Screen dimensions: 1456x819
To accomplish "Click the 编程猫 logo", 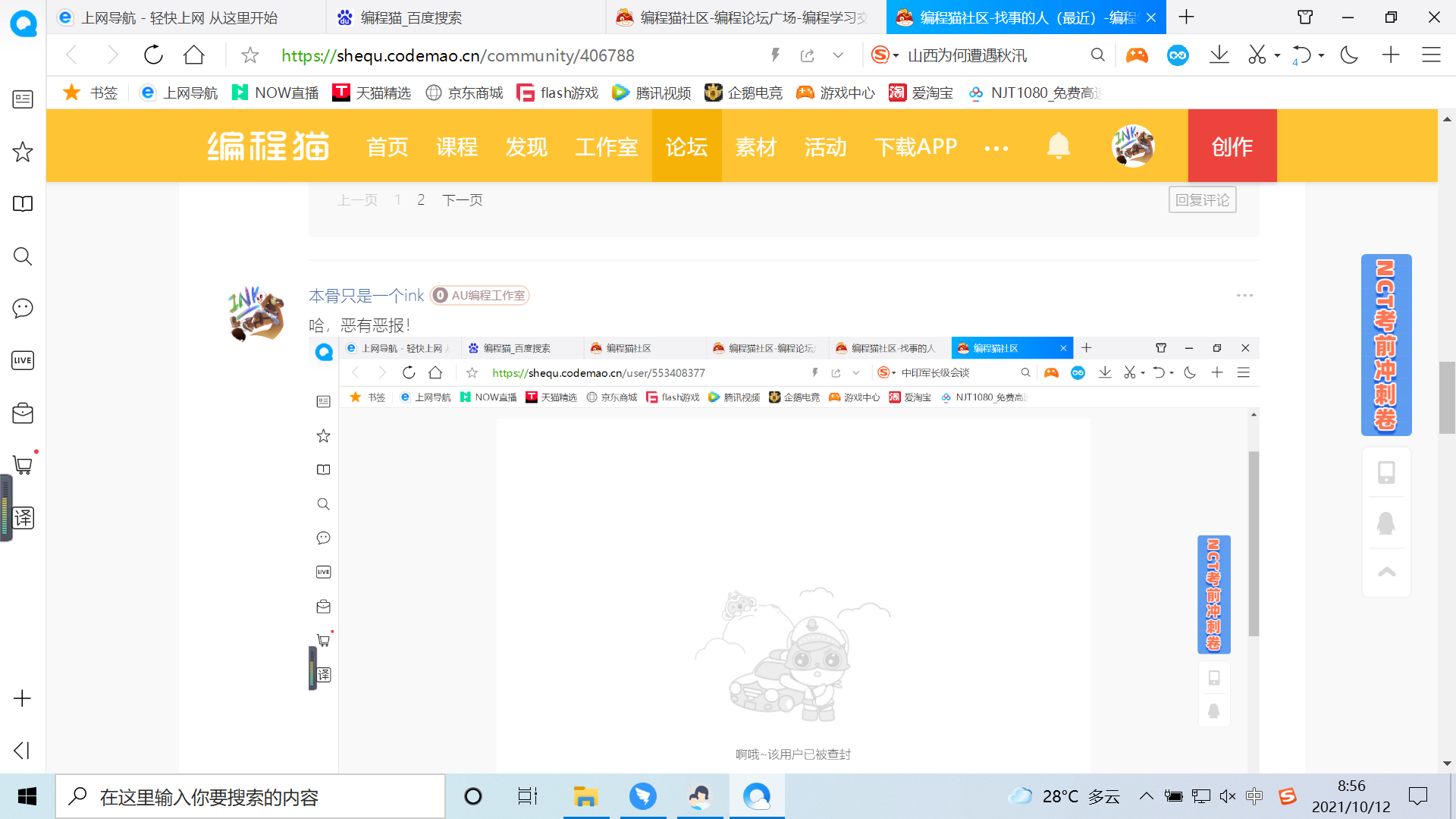I will 268,146.
